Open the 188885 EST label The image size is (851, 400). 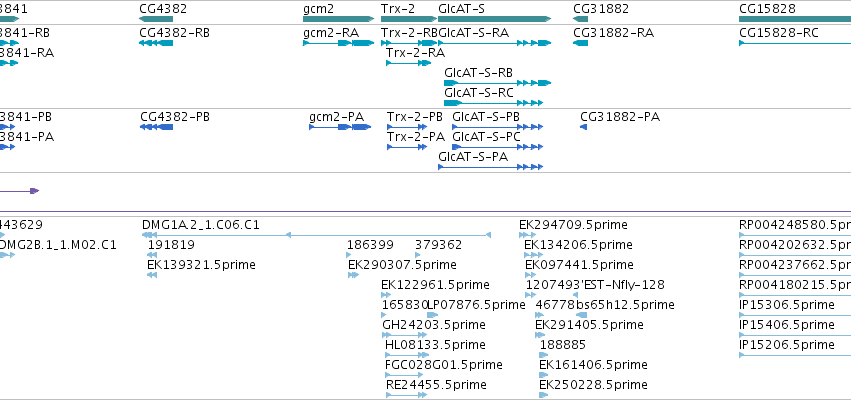[563, 346]
